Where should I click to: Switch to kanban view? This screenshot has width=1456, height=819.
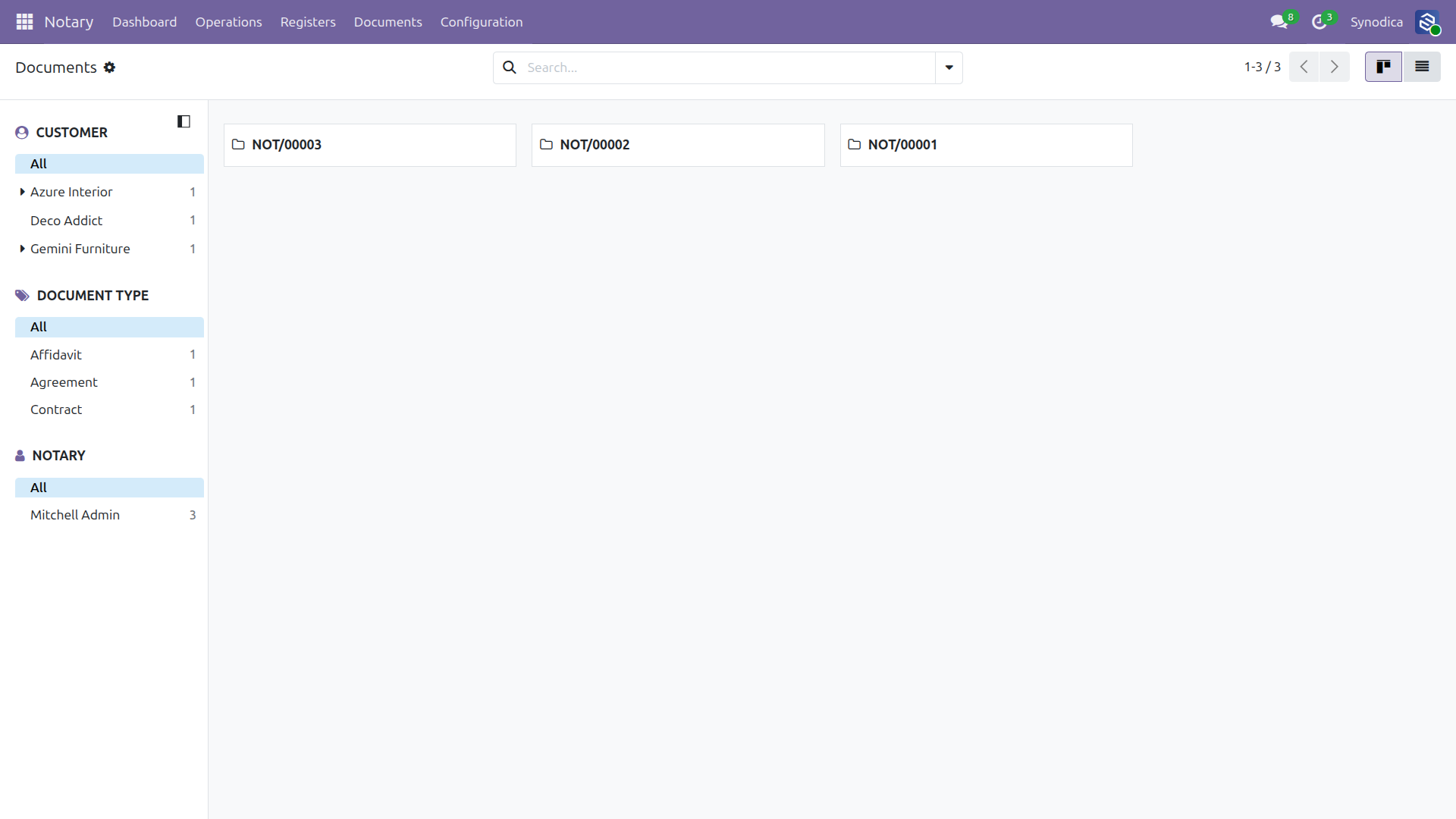coord(1383,67)
